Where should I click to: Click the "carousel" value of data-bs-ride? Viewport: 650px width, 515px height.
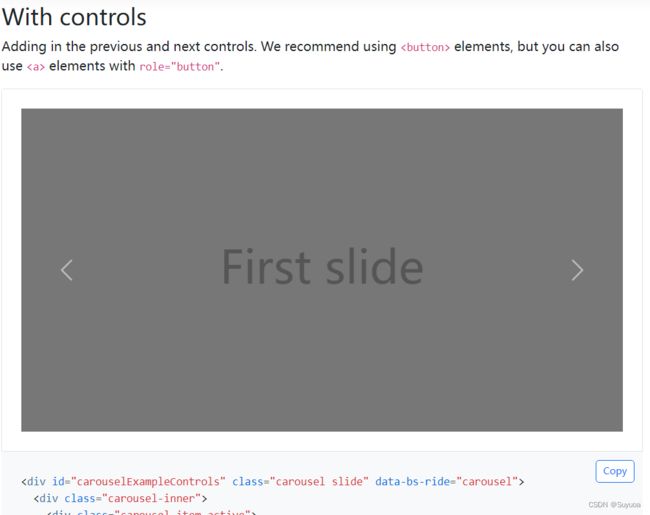(488, 481)
